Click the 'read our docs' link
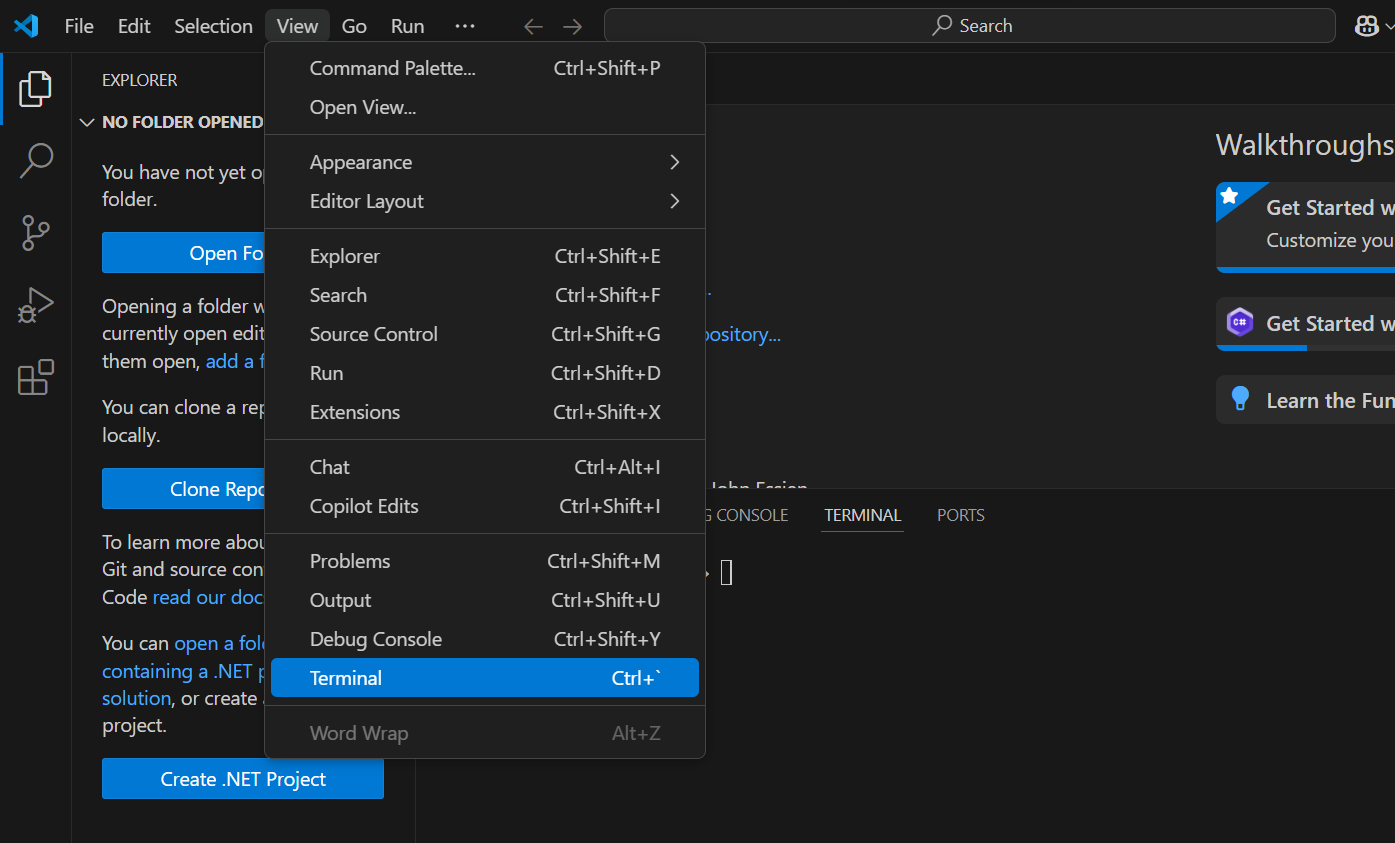Image resolution: width=1395 pixels, height=843 pixels. [207, 597]
